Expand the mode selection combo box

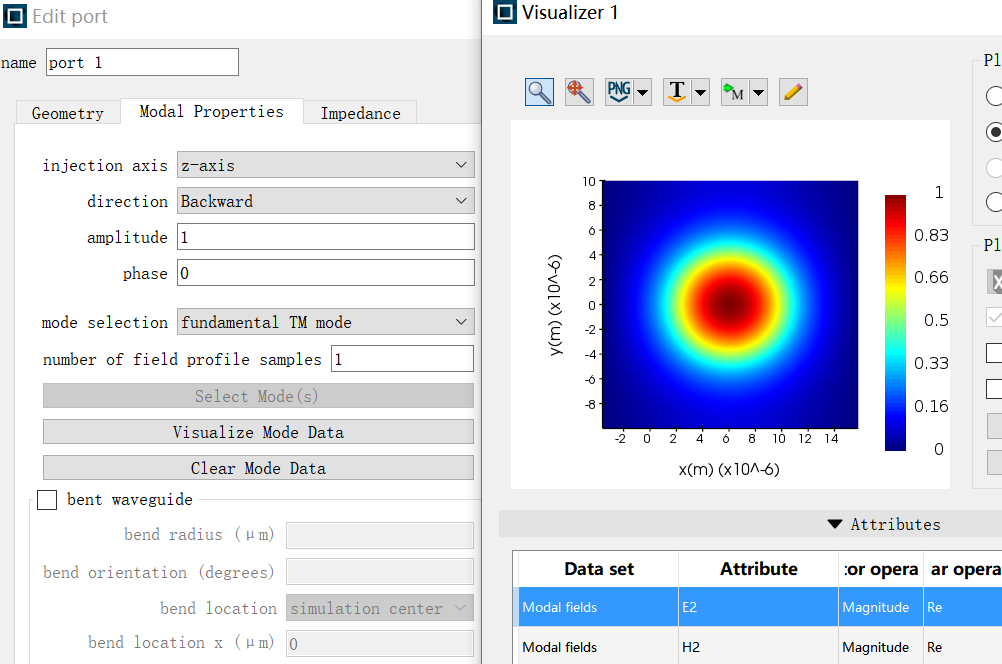pos(325,322)
